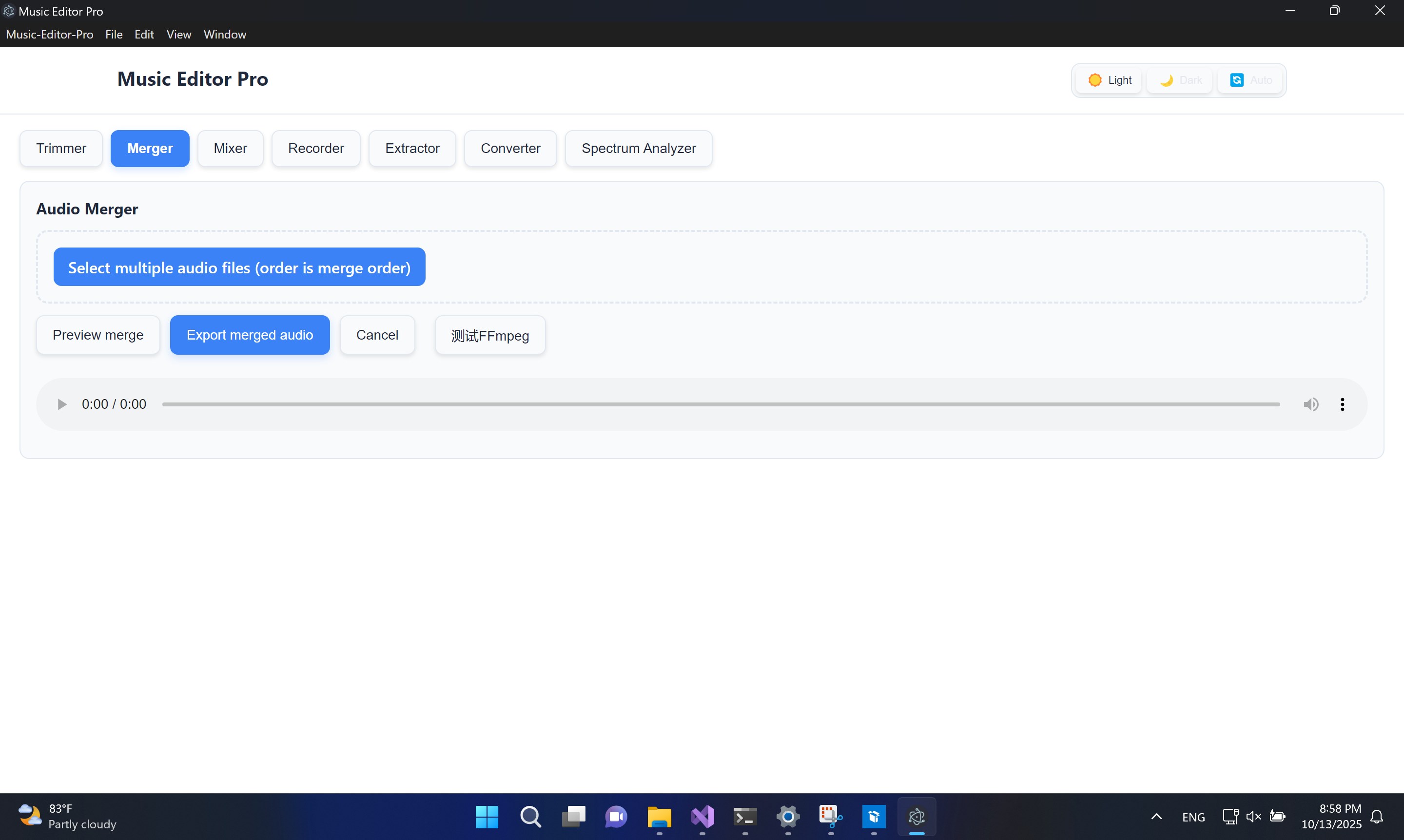Click the Audio Merger heading
Viewport: 1404px width, 840px height.
tap(87, 210)
